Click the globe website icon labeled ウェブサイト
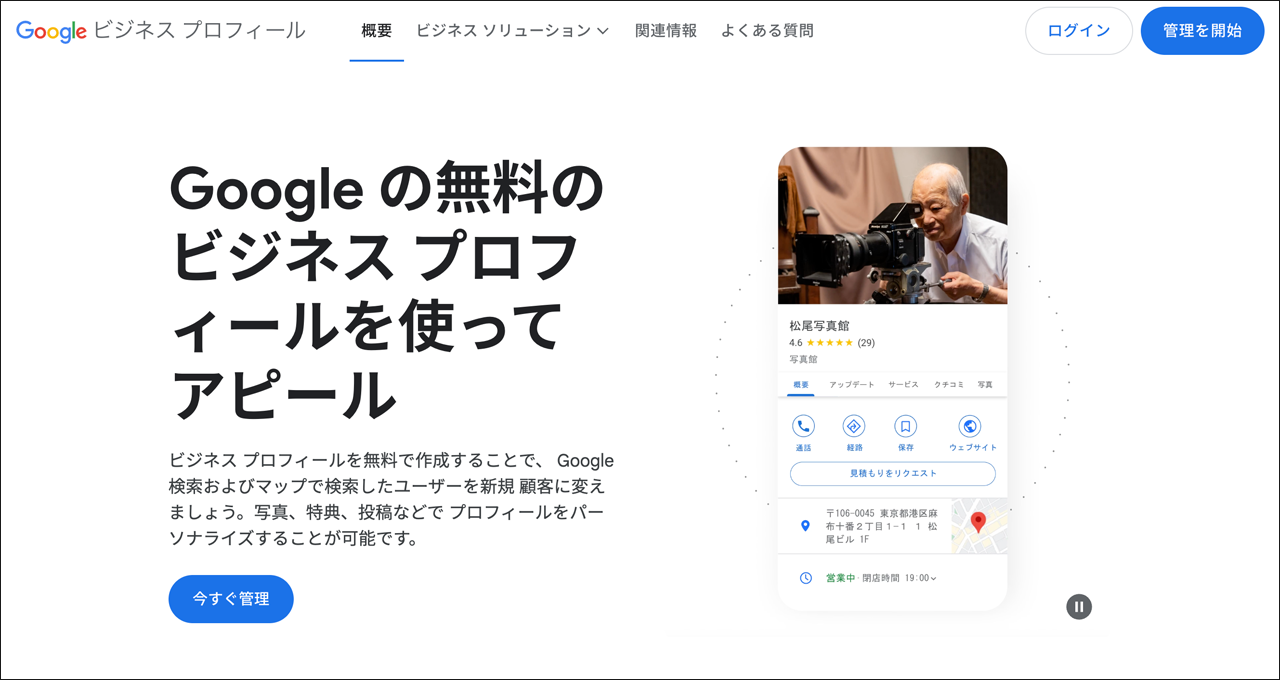 coord(969,426)
